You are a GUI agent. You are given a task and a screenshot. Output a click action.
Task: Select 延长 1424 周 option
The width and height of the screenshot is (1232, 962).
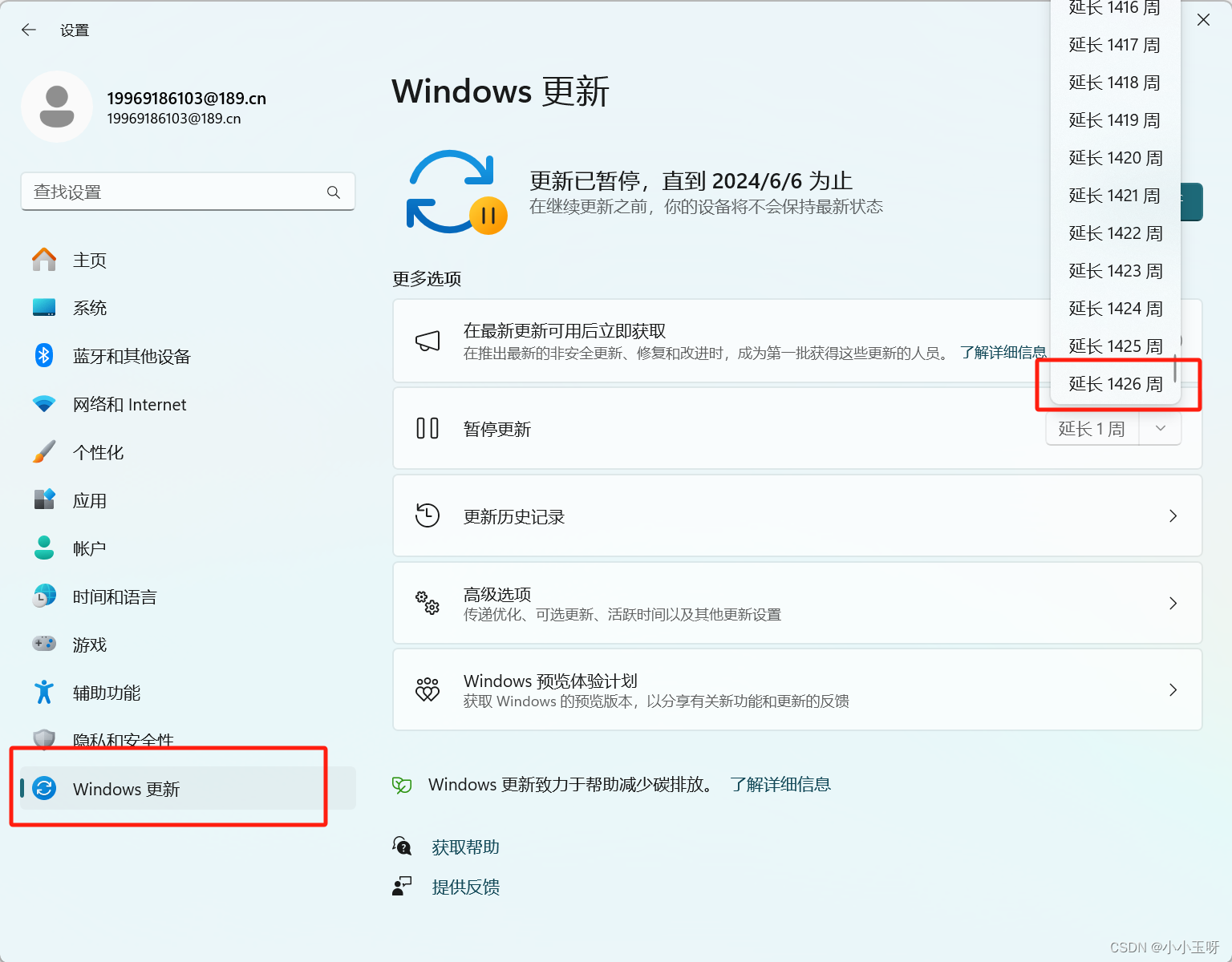(x=1115, y=309)
